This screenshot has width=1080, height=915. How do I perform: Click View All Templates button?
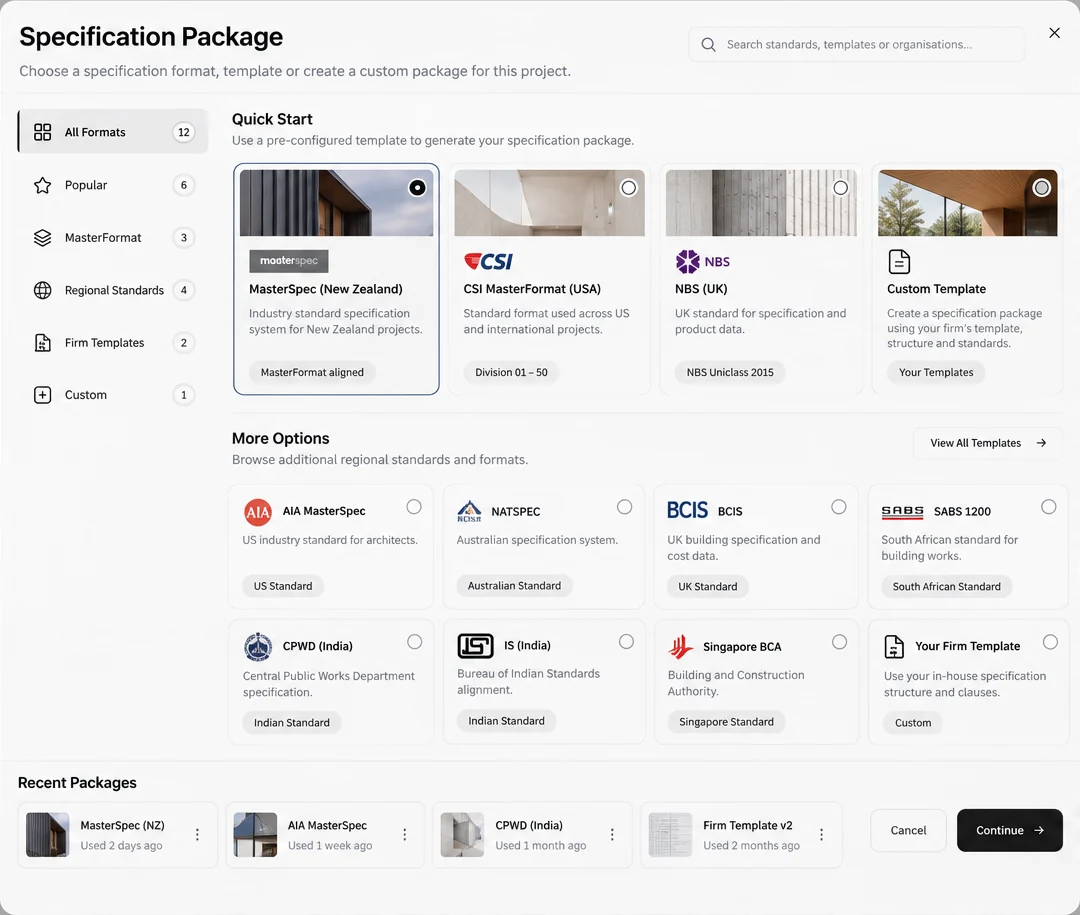tap(988, 443)
